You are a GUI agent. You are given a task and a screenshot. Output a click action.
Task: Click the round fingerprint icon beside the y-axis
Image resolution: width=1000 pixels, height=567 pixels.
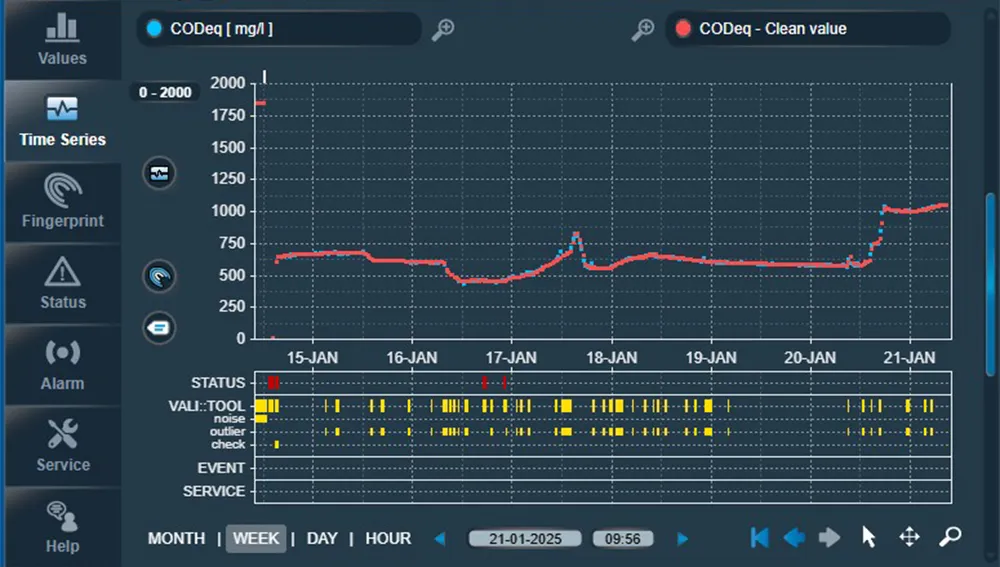pos(160,276)
